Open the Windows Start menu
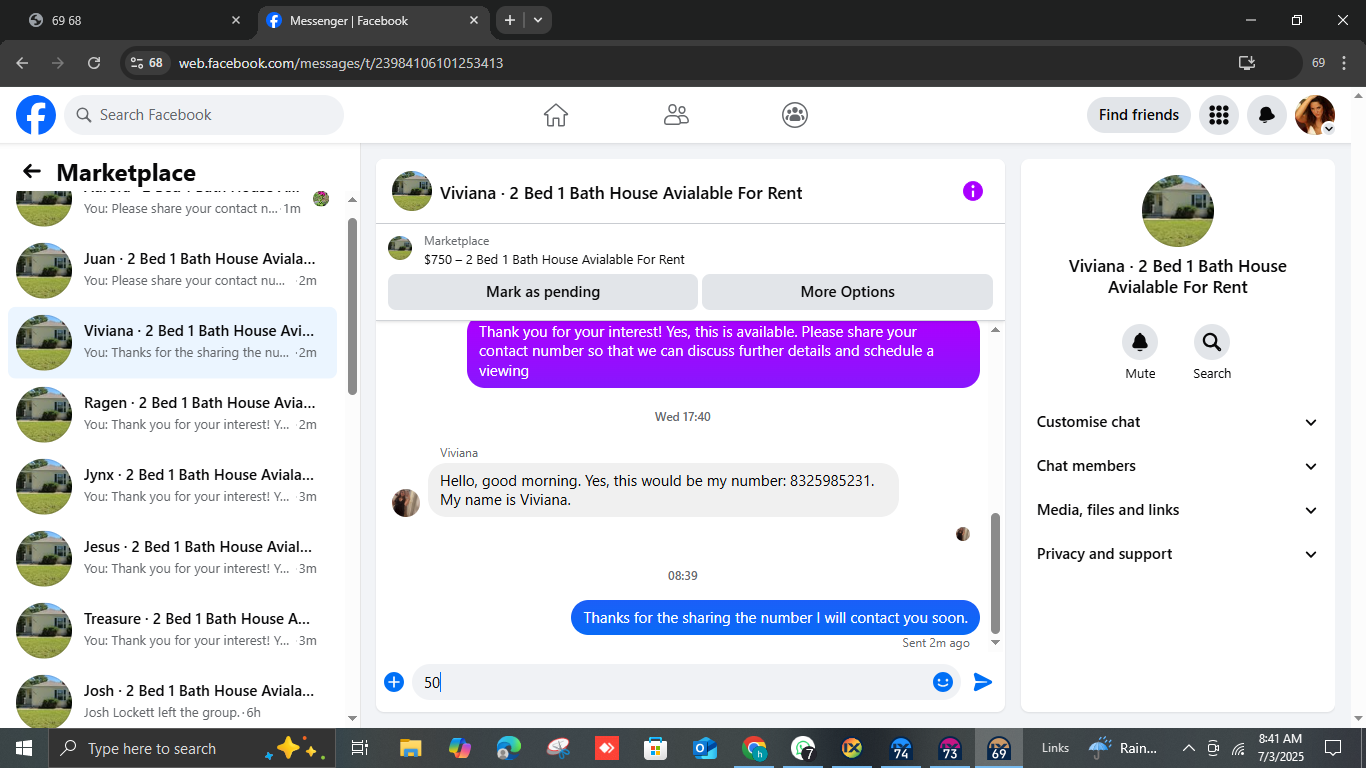1366x768 pixels. tap(23, 748)
